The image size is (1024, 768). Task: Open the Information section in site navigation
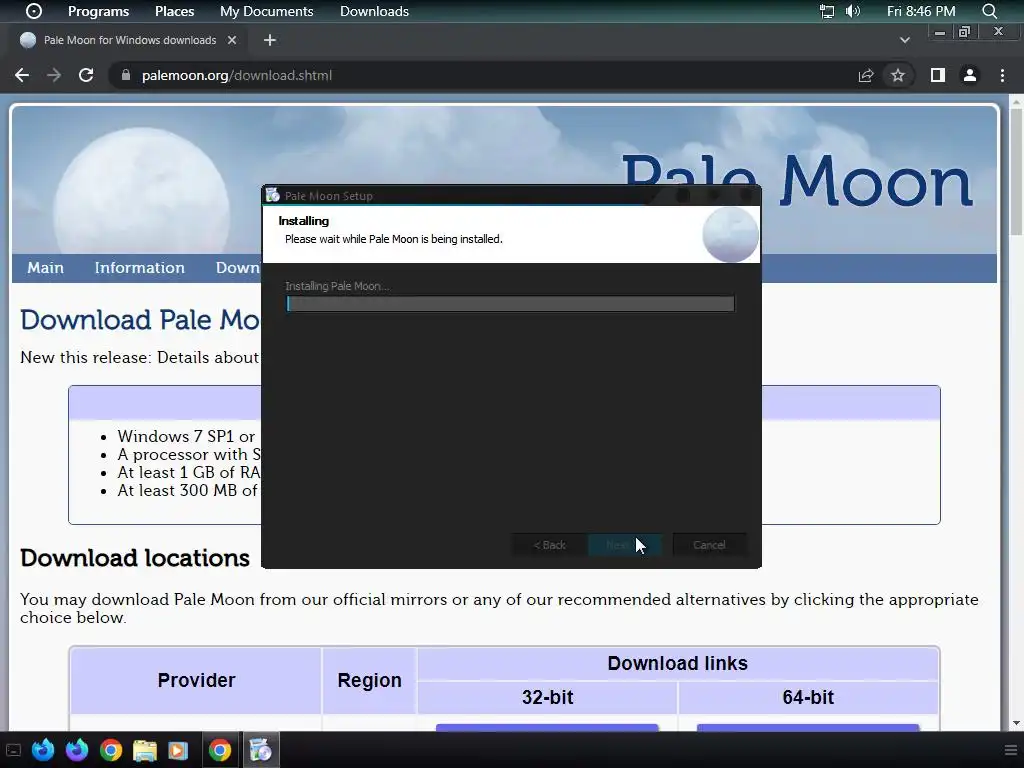140,268
